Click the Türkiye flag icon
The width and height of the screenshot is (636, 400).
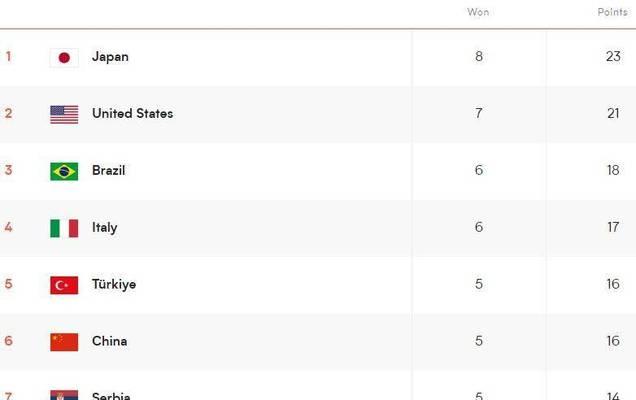64,285
